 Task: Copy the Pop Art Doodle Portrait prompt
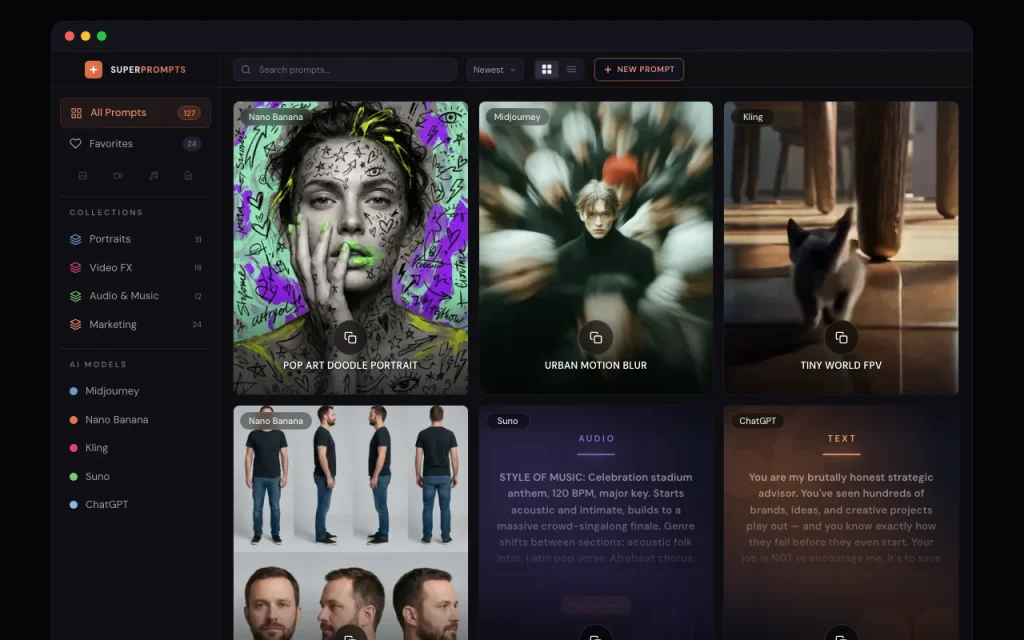(x=350, y=338)
